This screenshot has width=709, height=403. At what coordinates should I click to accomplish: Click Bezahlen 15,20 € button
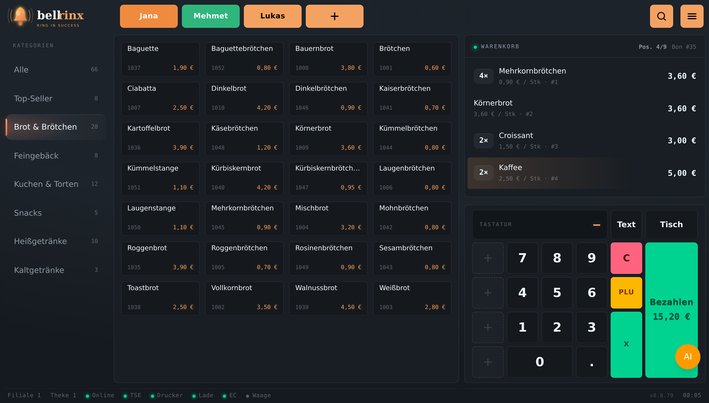[671, 310]
